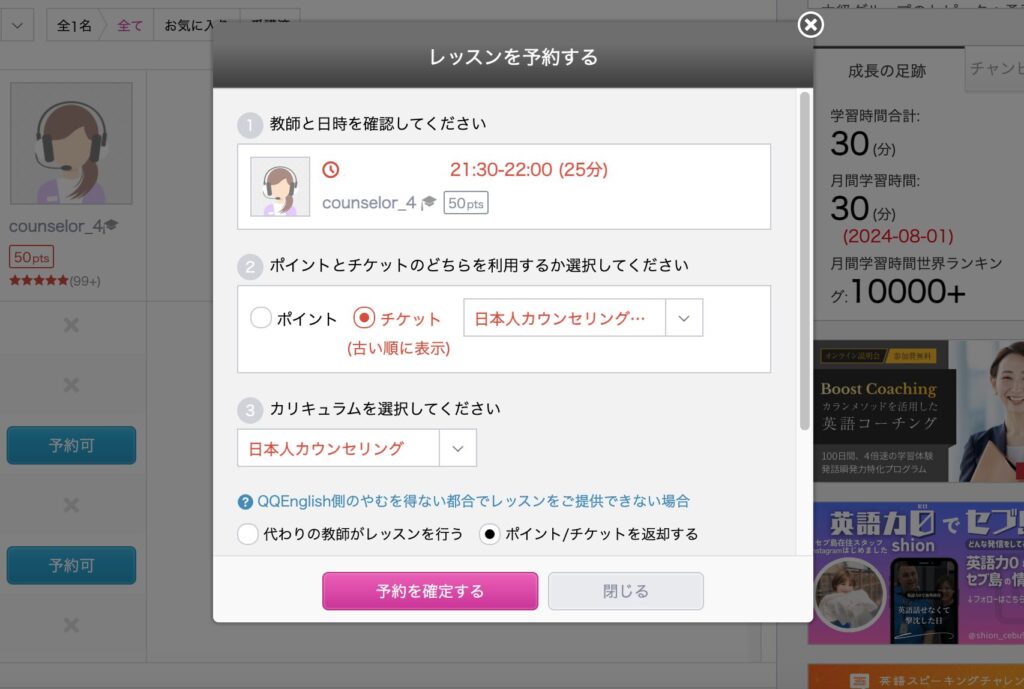The width and height of the screenshot is (1024, 689).
Task: Click the five-star rating under counselor_4
Action: pyautogui.click(x=39, y=281)
